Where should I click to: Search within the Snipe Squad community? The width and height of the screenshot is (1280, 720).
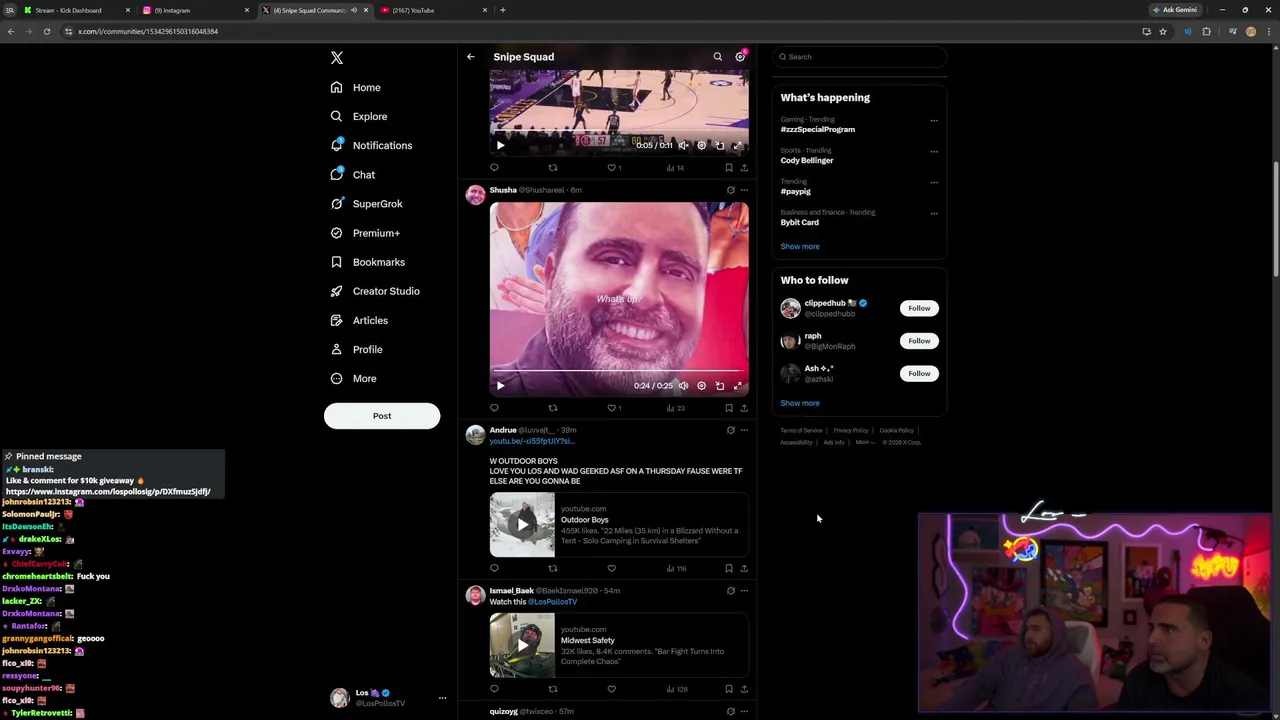[717, 57]
